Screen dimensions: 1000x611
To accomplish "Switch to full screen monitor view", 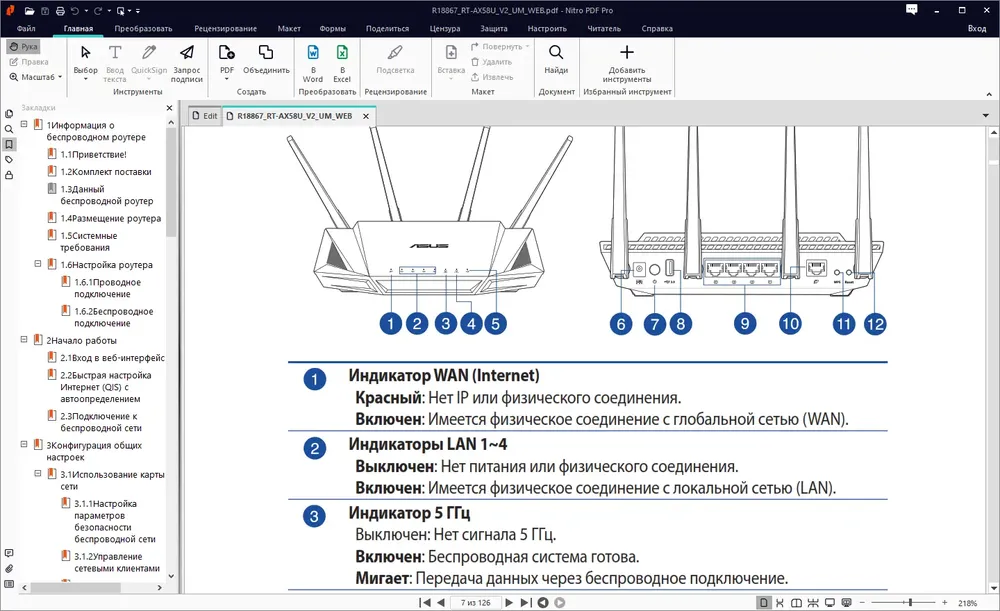I will (830, 603).
